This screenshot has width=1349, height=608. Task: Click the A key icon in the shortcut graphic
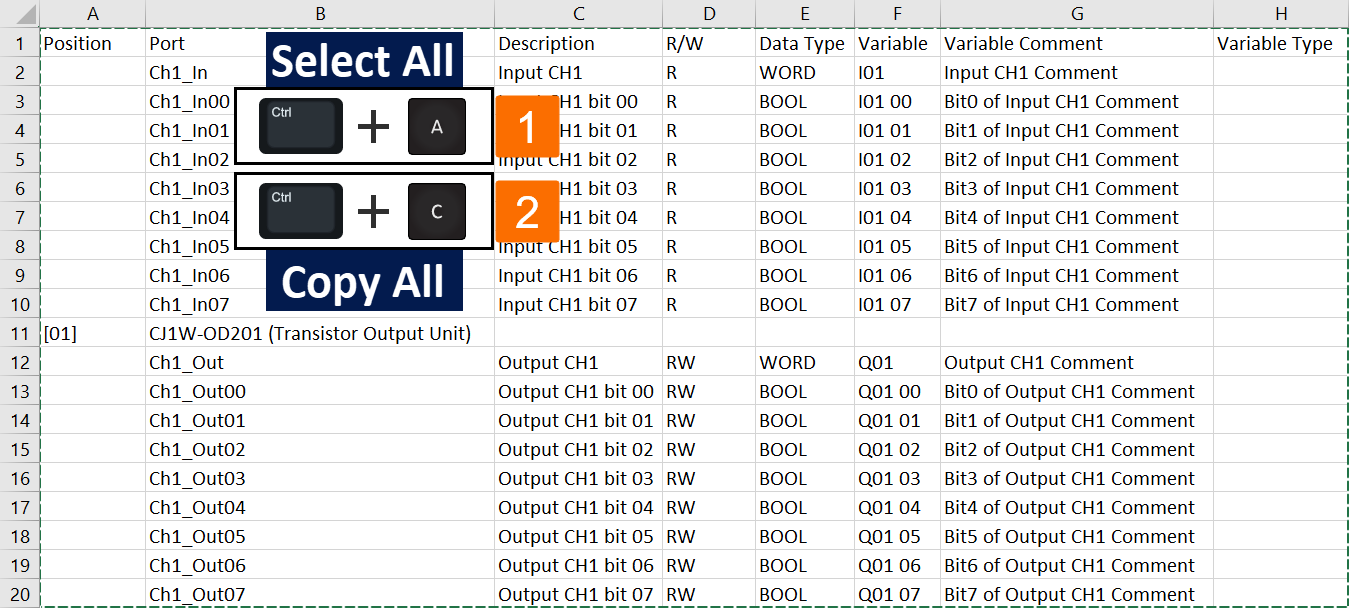coord(436,127)
